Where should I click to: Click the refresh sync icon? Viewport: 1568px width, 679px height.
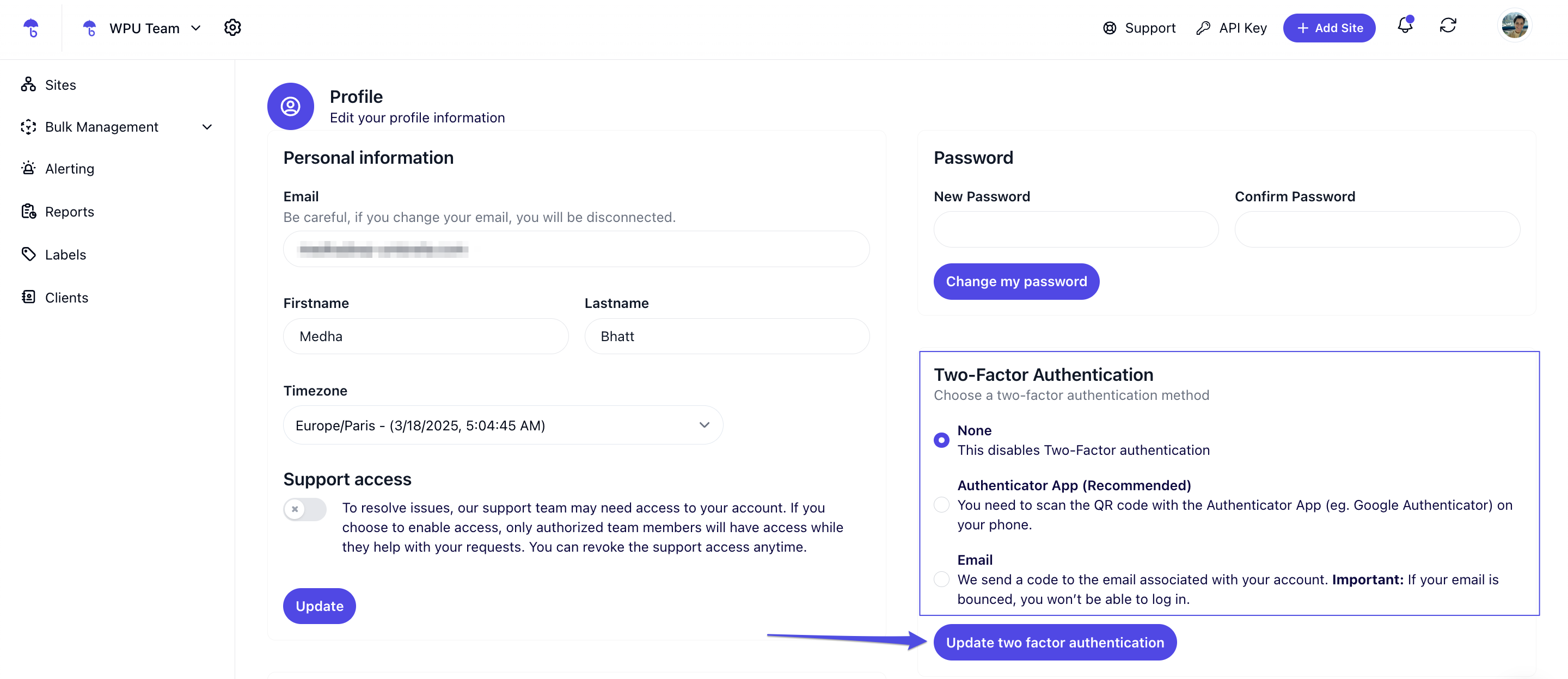pyautogui.click(x=1448, y=26)
